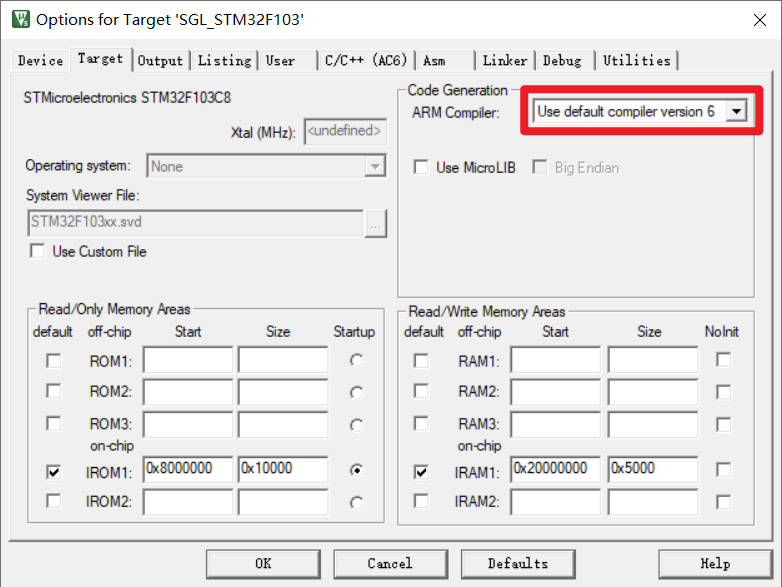Open the Utilities tab
The width and height of the screenshot is (782, 587).
pos(636,61)
